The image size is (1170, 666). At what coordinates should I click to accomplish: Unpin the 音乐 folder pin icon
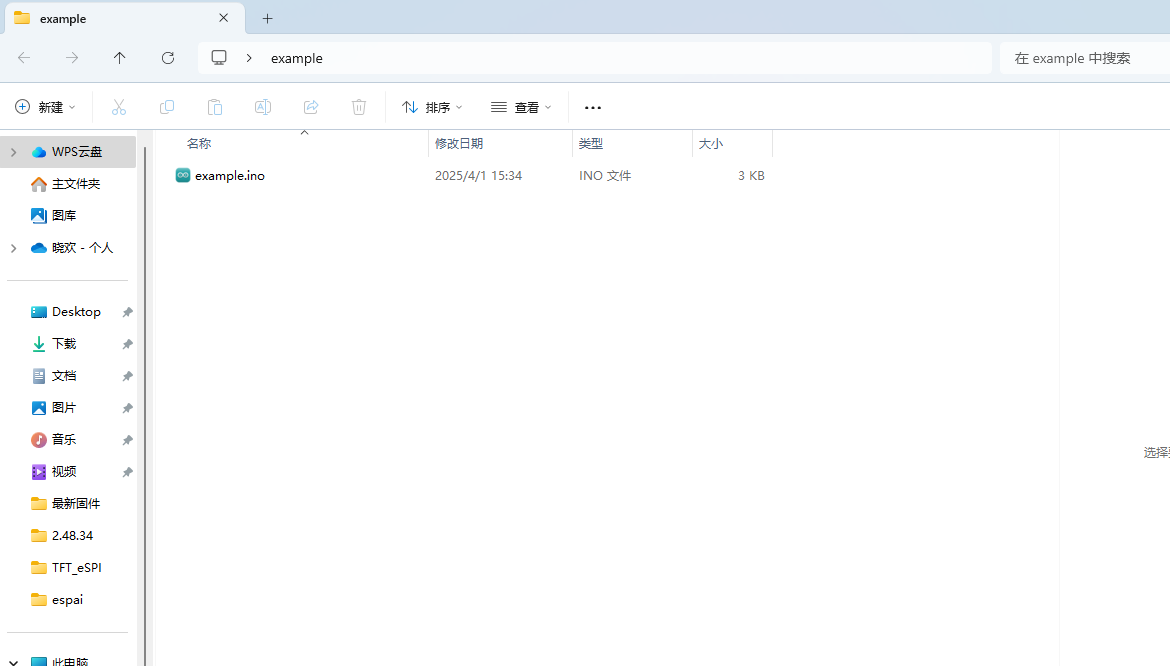127,440
